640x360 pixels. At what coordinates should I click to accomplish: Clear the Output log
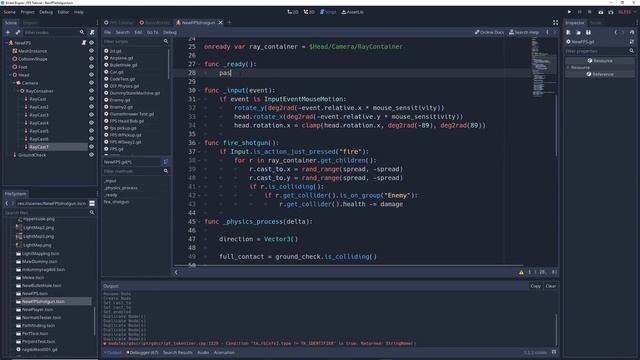[551, 286]
